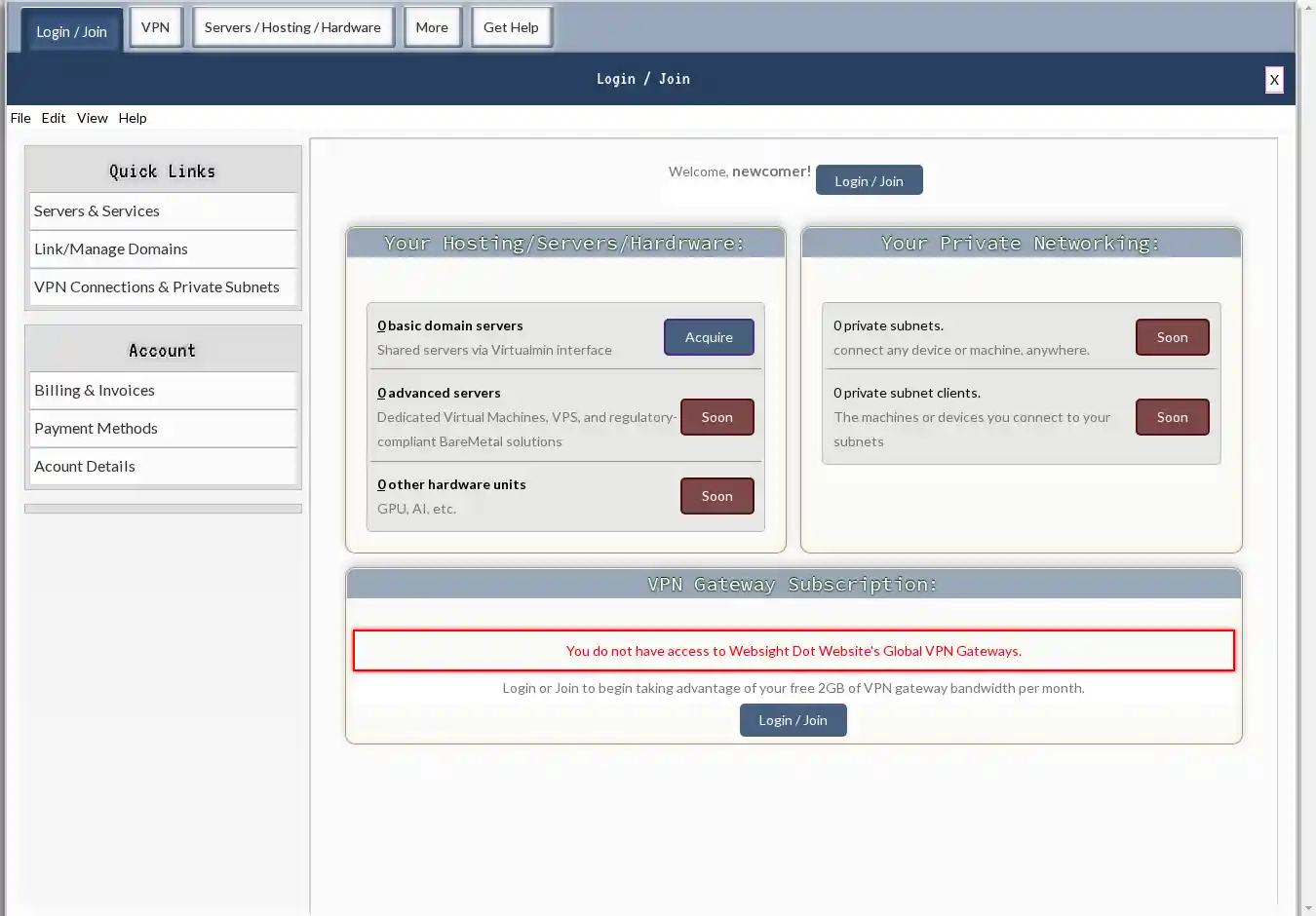
Task: Click Login / Join button beside welcome message
Action: [869, 181]
